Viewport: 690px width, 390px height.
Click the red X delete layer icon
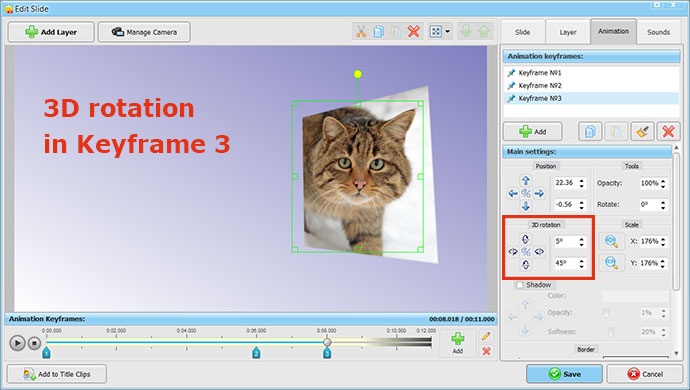[x=414, y=32]
